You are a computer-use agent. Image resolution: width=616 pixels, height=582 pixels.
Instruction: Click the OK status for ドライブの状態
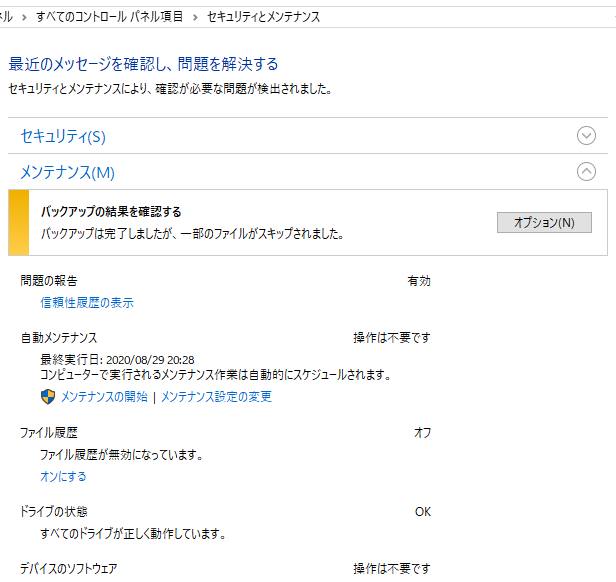point(422,512)
